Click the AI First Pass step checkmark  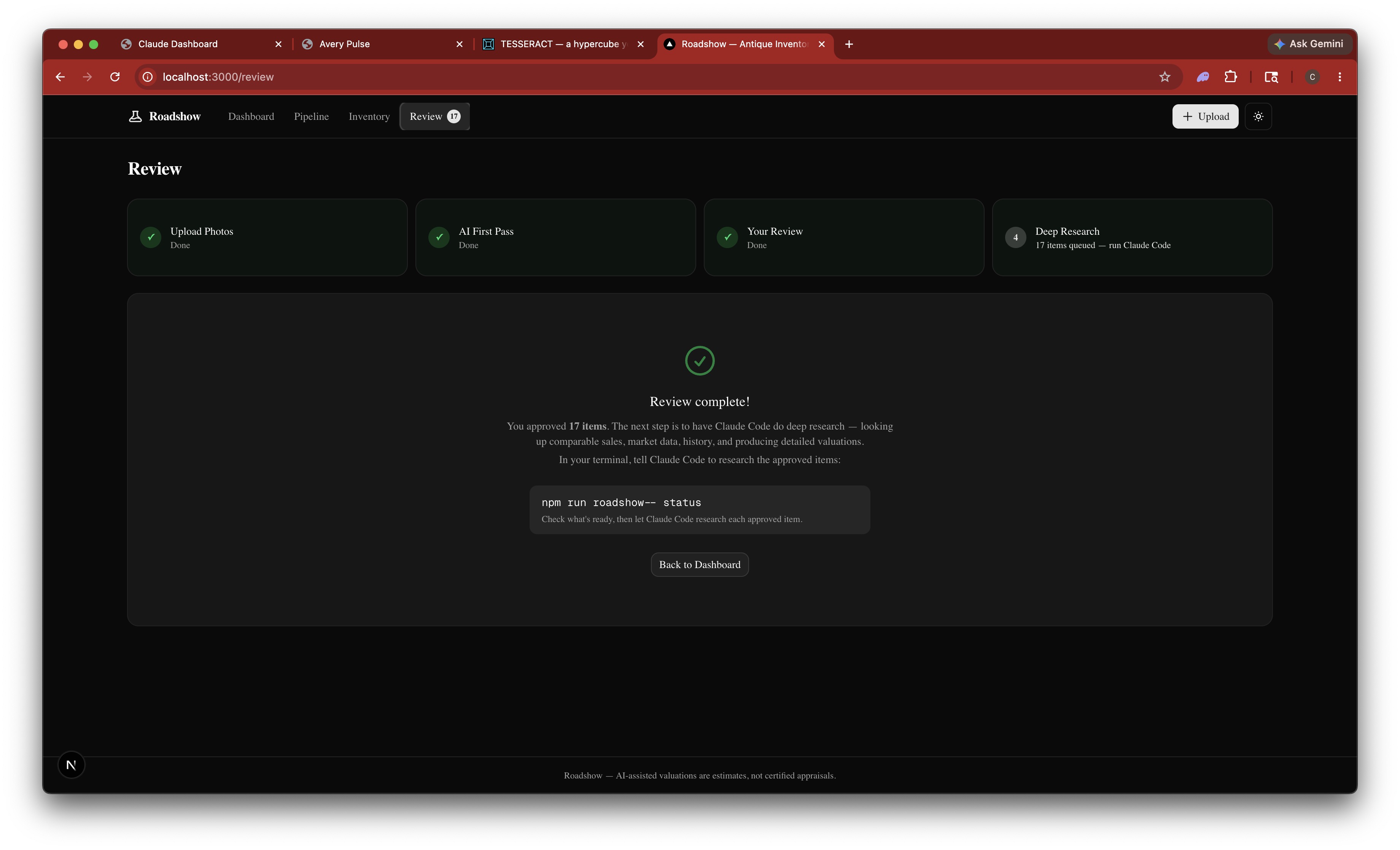click(439, 237)
